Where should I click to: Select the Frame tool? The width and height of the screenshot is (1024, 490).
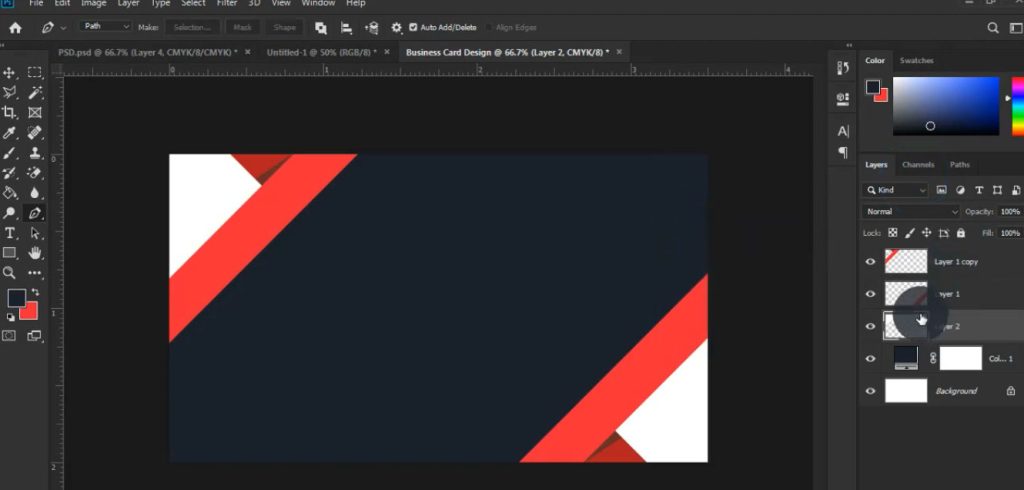coord(35,112)
